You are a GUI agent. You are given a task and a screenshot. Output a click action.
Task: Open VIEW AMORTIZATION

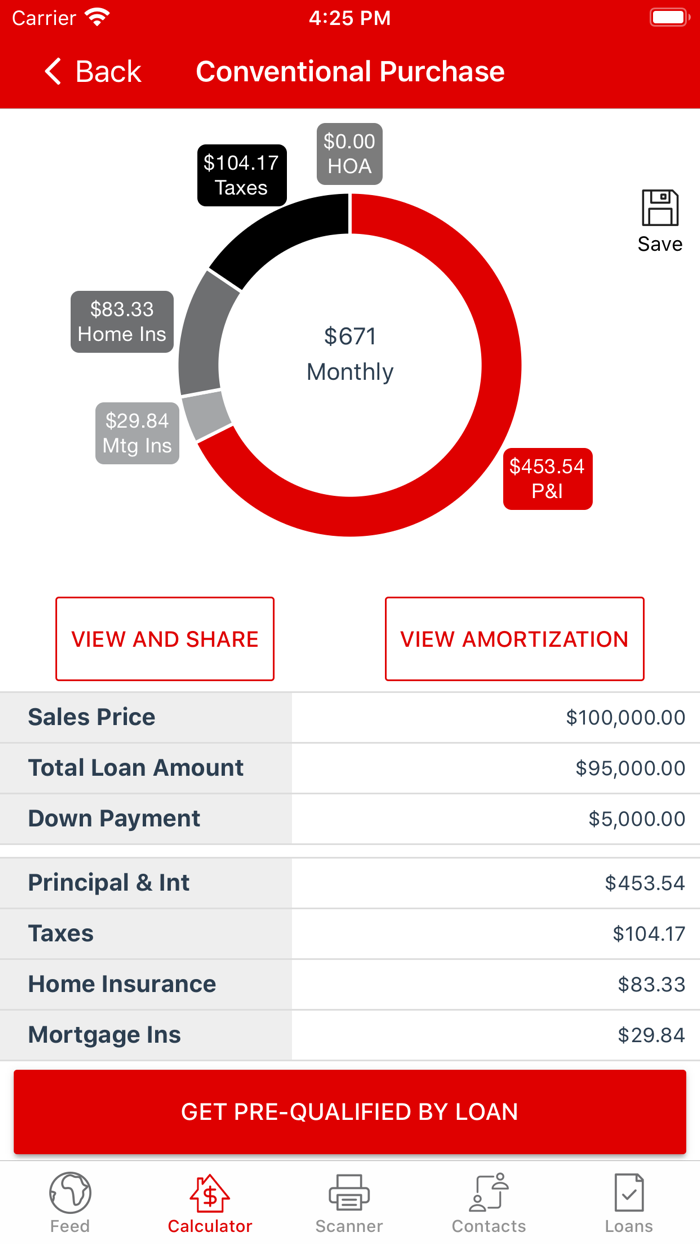coord(514,638)
